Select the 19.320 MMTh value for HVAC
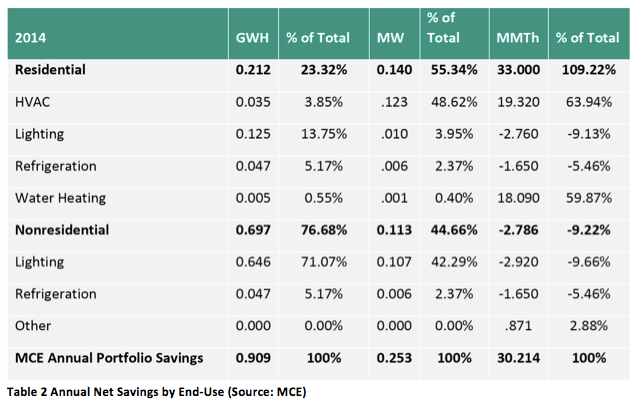Screen dimensions: 644x404 (x=519, y=102)
